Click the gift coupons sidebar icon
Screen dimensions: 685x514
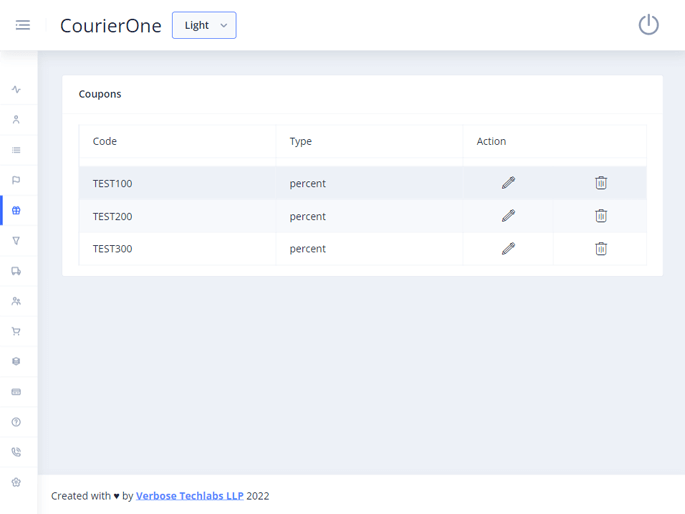16,211
